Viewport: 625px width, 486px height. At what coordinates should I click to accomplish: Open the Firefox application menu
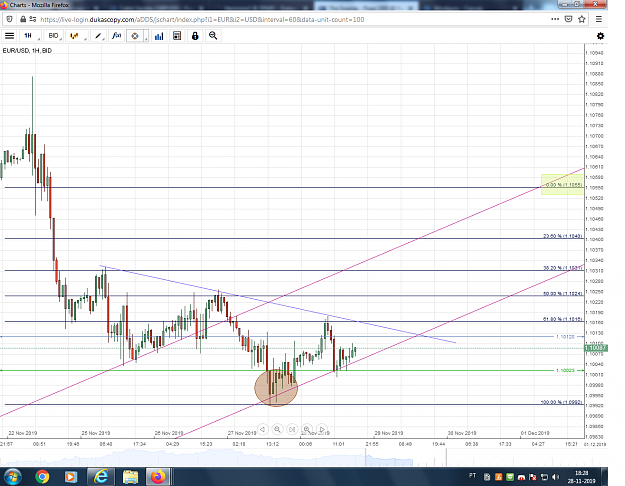(x=599, y=19)
